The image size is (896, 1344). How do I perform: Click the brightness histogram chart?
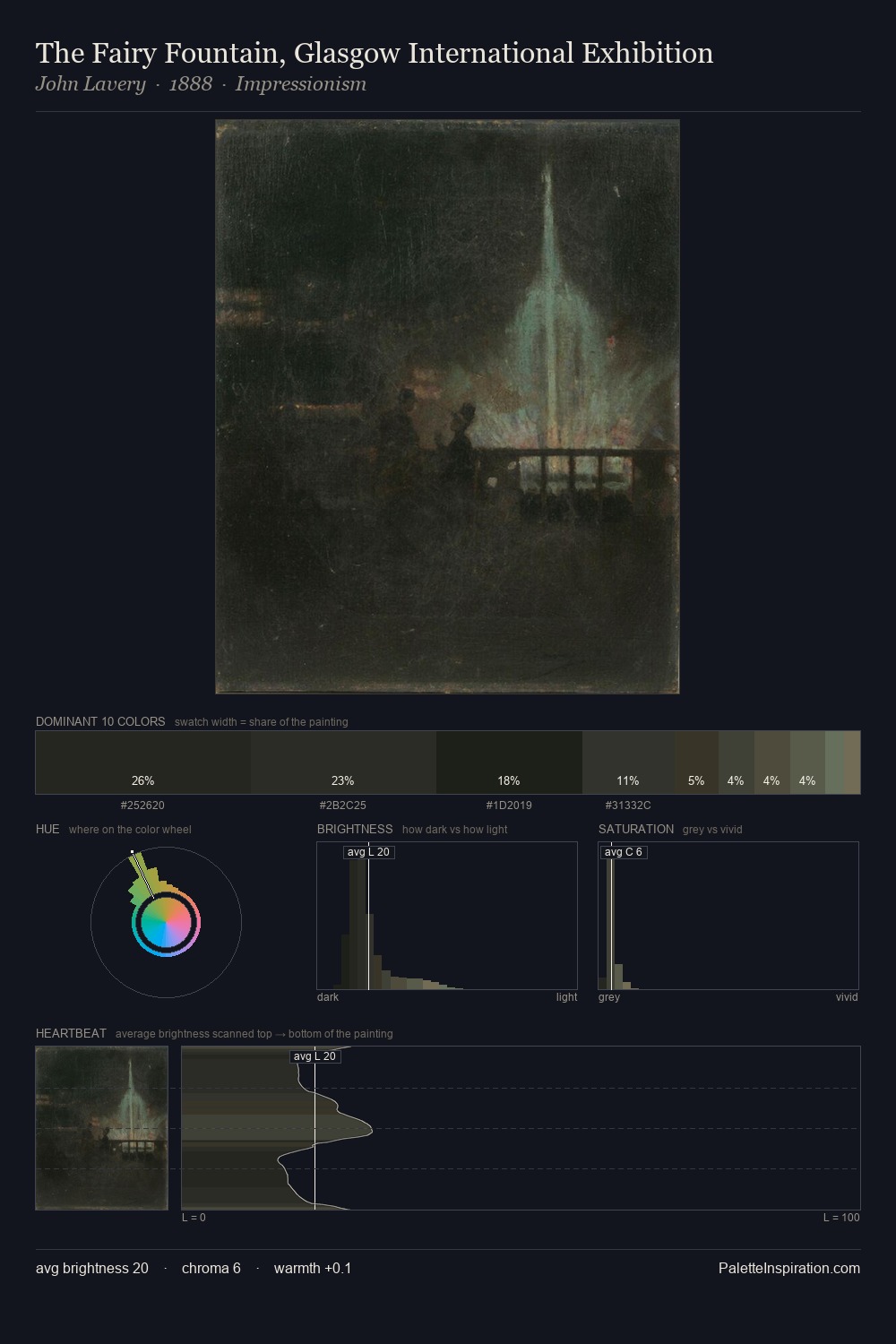tap(447, 916)
